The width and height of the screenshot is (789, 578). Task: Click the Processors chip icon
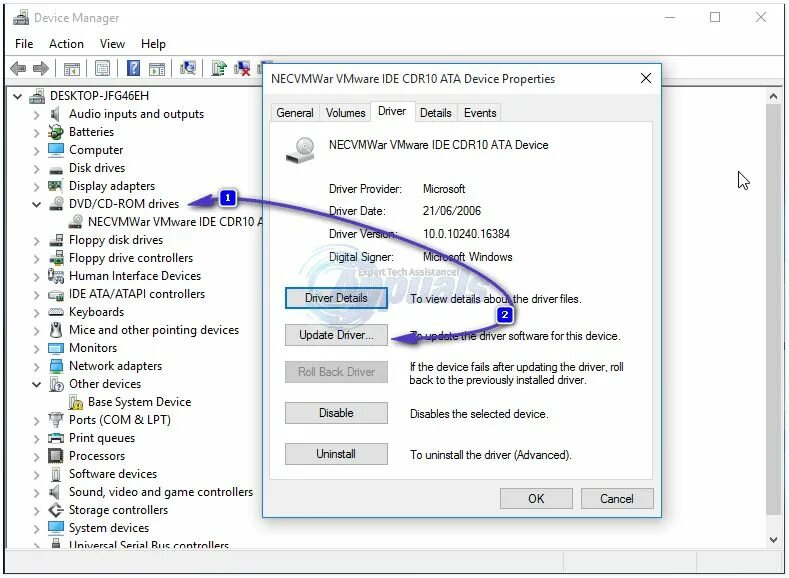tap(55, 456)
